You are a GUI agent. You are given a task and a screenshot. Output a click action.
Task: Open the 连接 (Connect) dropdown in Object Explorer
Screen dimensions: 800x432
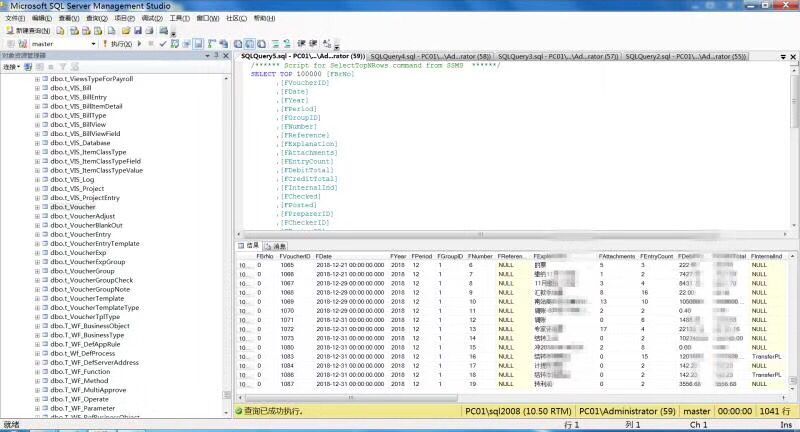click(12, 67)
